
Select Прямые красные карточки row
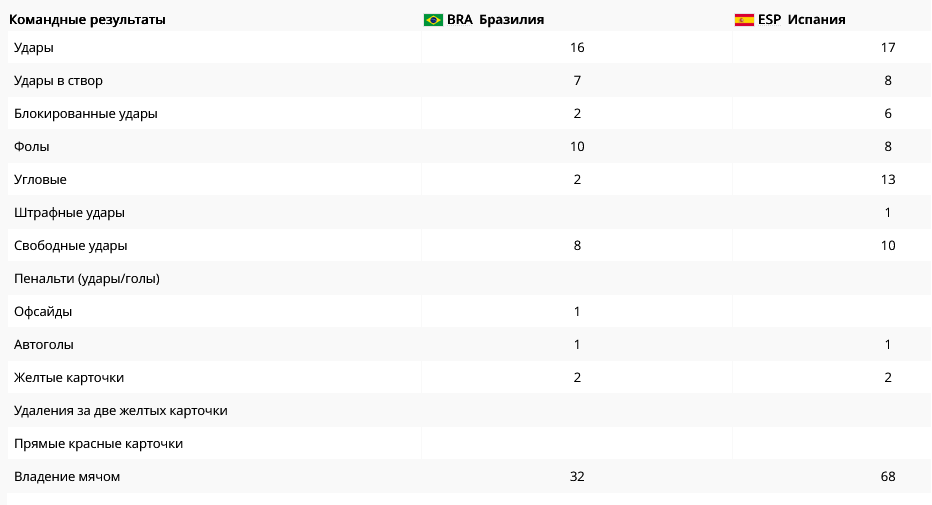tap(98, 443)
